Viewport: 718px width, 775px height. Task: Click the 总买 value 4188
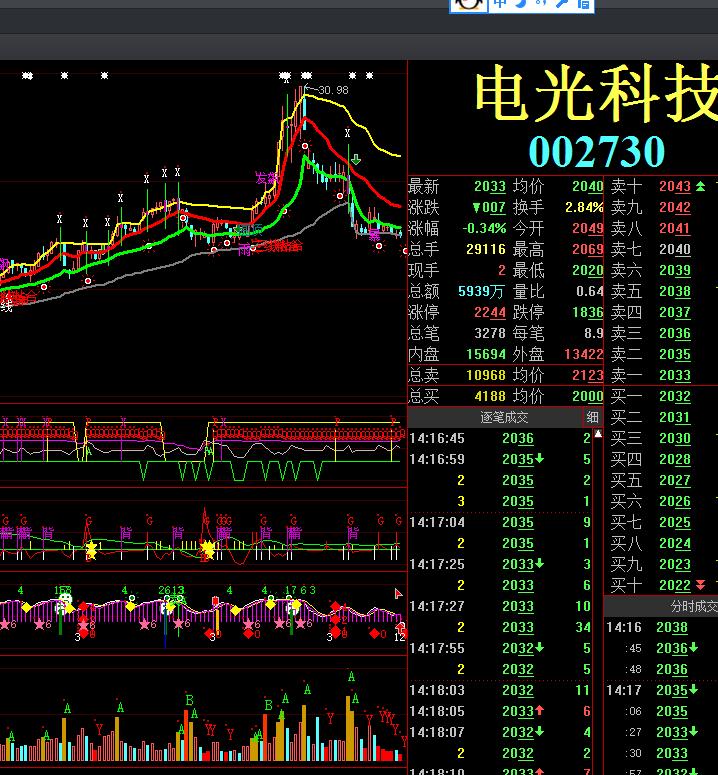(490, 396)
